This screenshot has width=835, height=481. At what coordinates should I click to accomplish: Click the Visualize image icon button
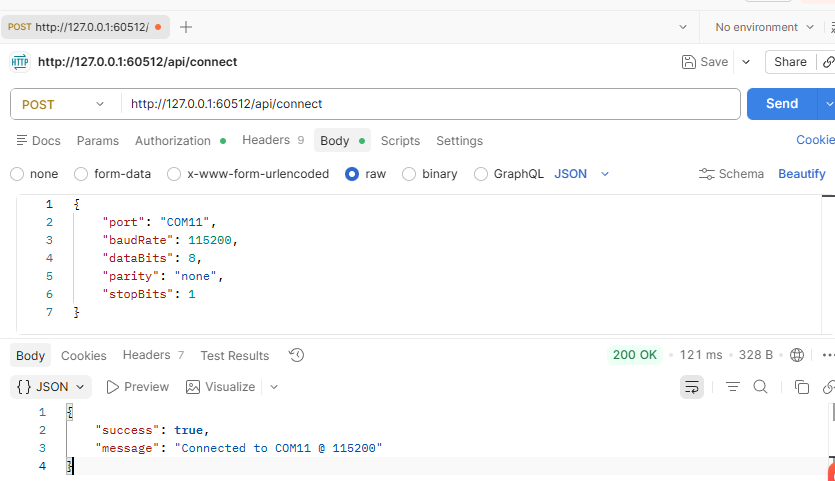click(220, 387)
